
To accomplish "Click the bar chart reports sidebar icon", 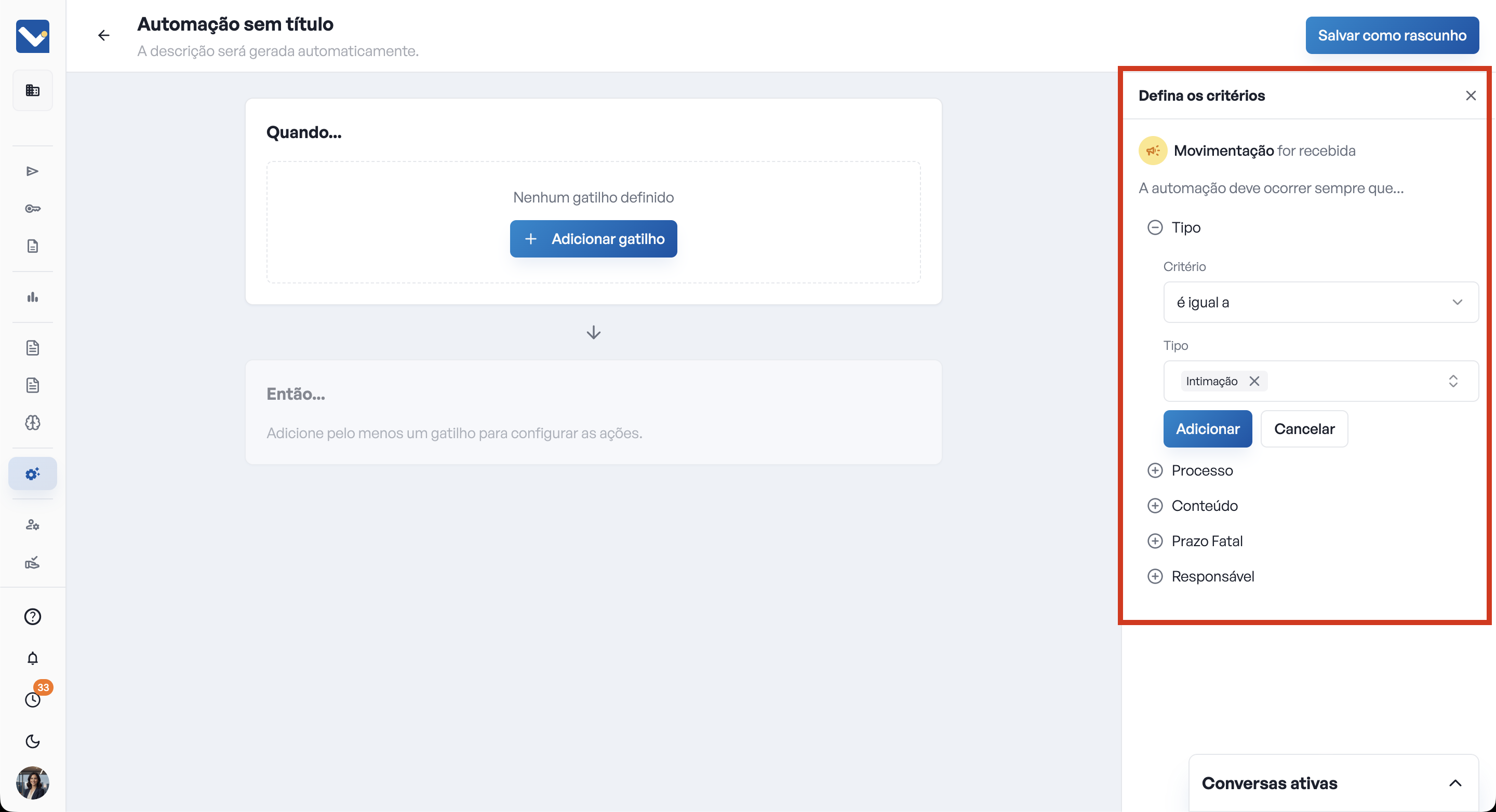I will pos(33,297).
